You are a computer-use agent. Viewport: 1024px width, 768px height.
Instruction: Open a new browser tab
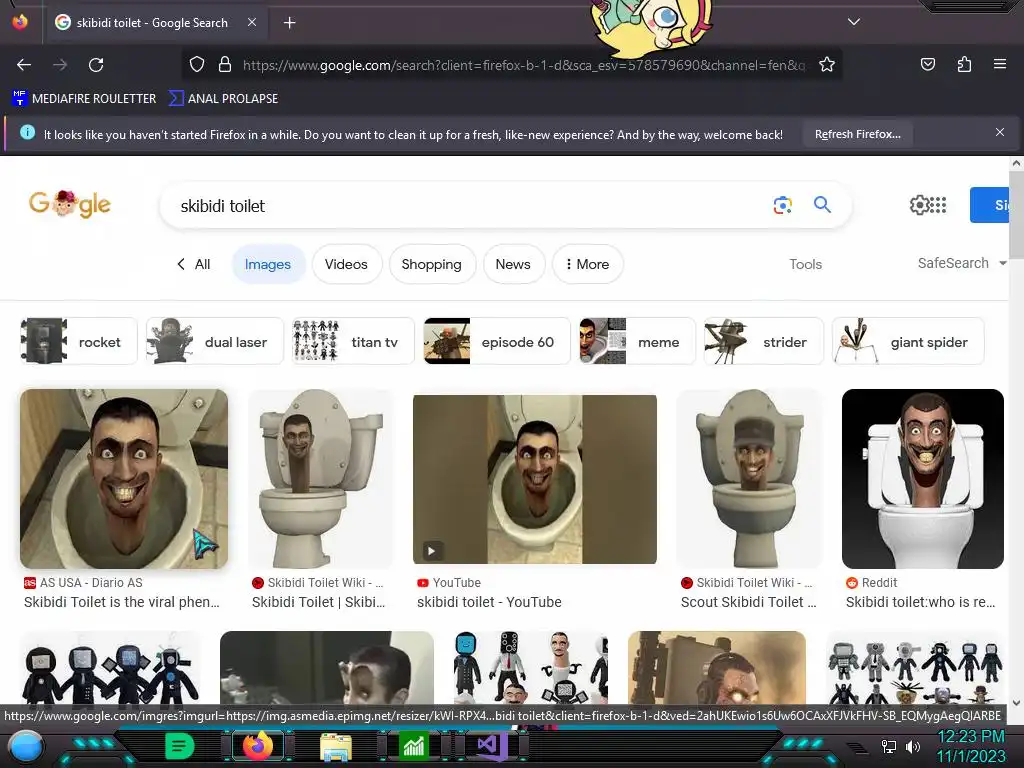click(289, 23)
